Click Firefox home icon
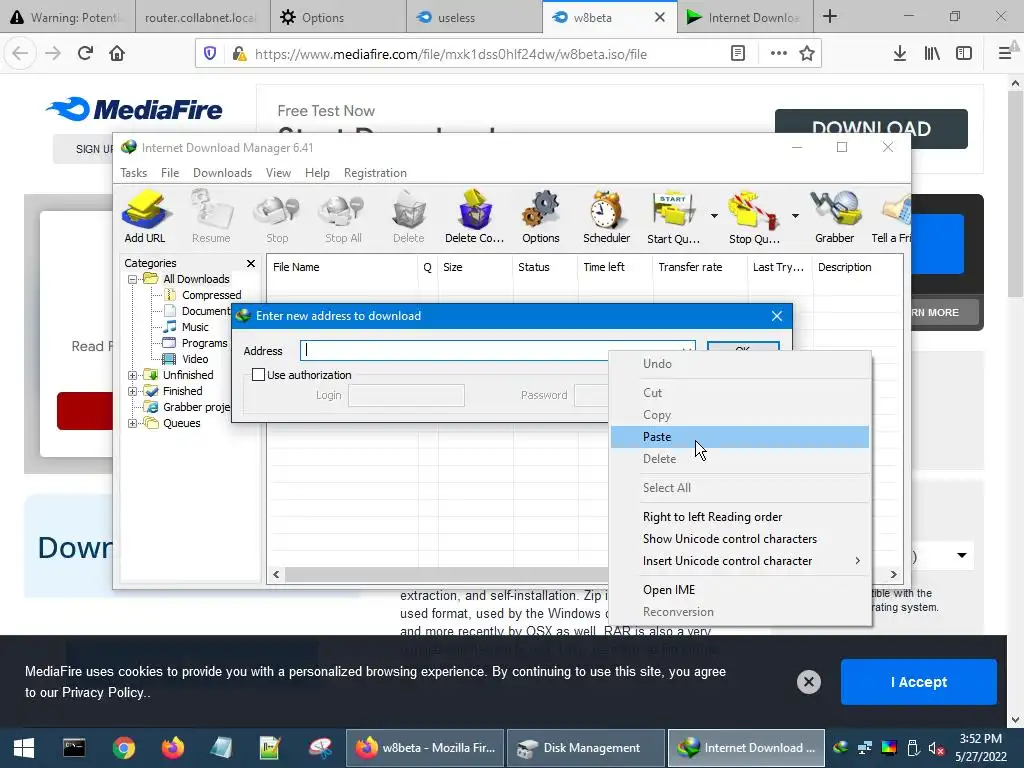1024x768 pixels. click(x=117, y=54)
